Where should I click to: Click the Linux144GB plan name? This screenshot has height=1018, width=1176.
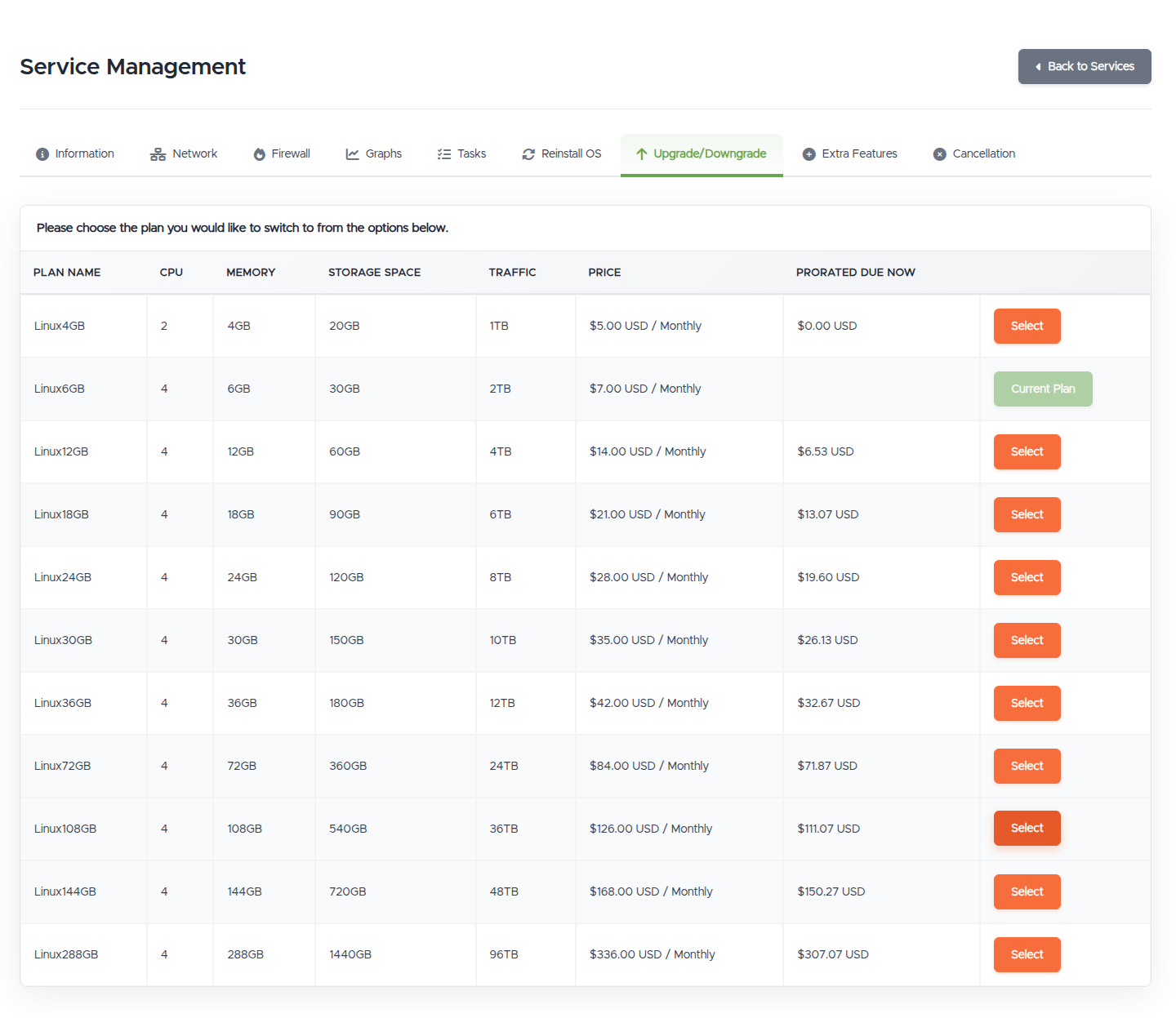coord(65,892)
